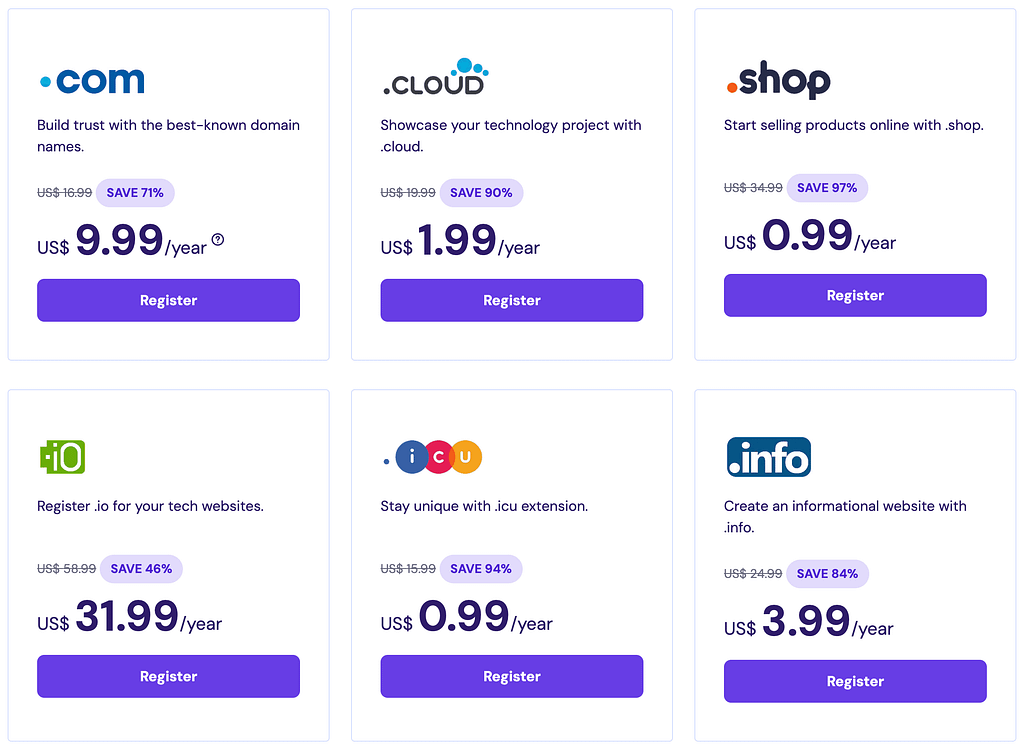
Task: Click the blue .info logo
Action: coord(767,456)
